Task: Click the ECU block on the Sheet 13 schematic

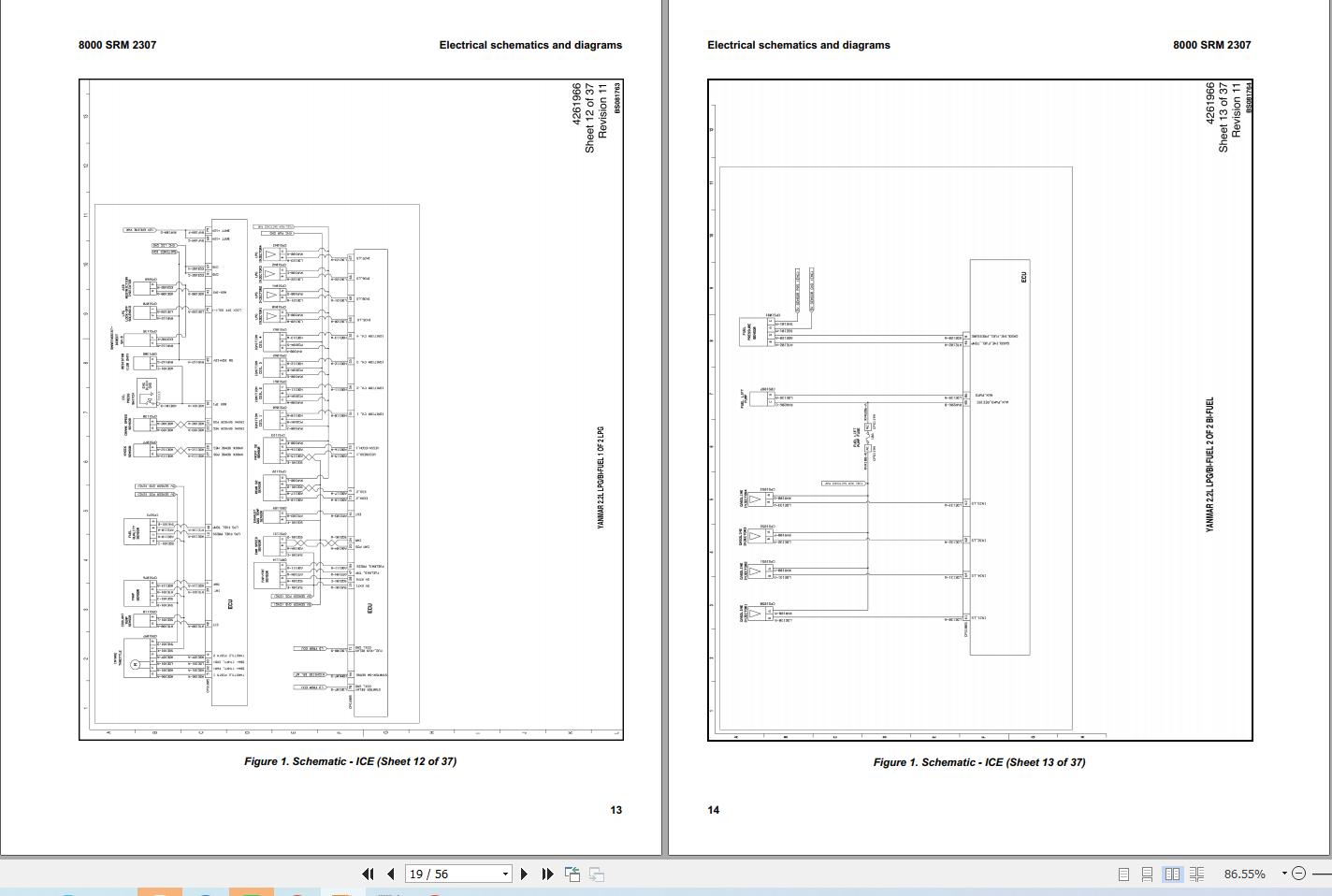Action: point(1000,456)
